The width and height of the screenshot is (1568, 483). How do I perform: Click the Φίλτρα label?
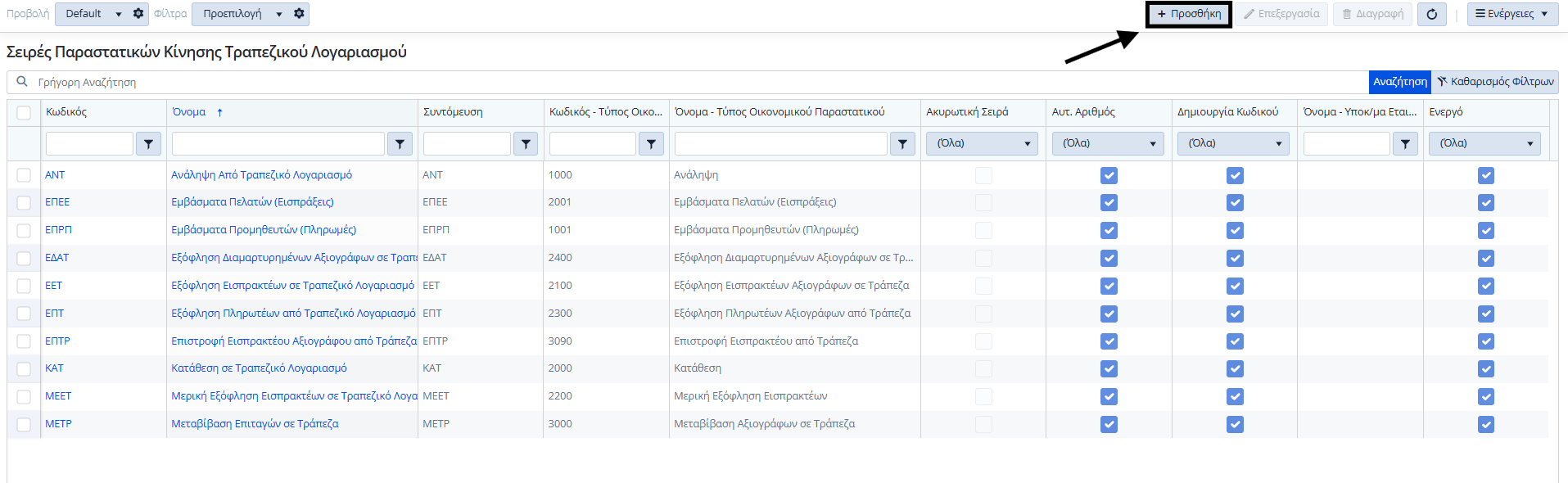coord(170,14)
